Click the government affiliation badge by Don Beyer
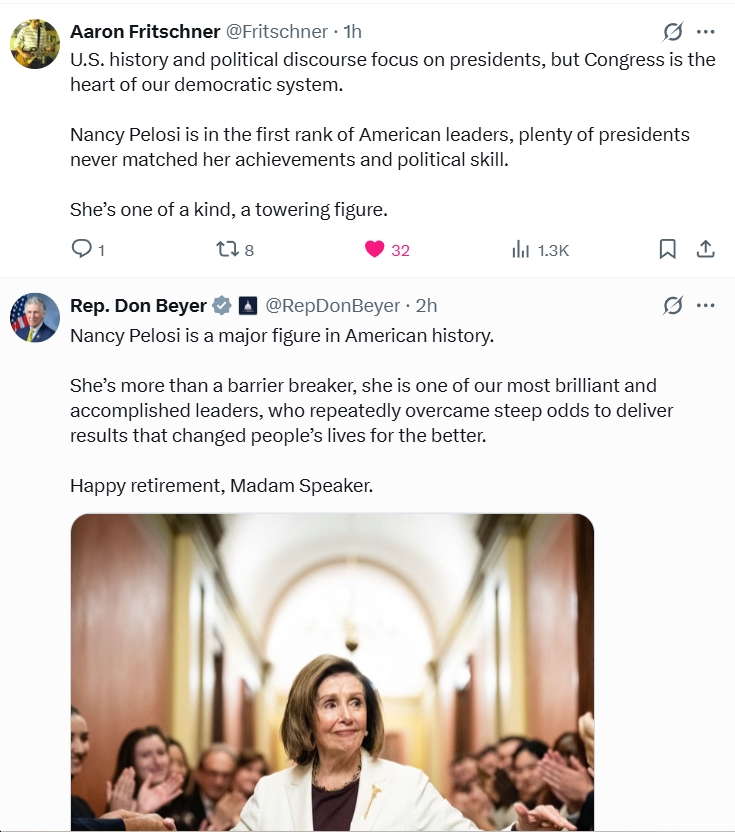This screenshot has width=735, height=832. (249, 306)
